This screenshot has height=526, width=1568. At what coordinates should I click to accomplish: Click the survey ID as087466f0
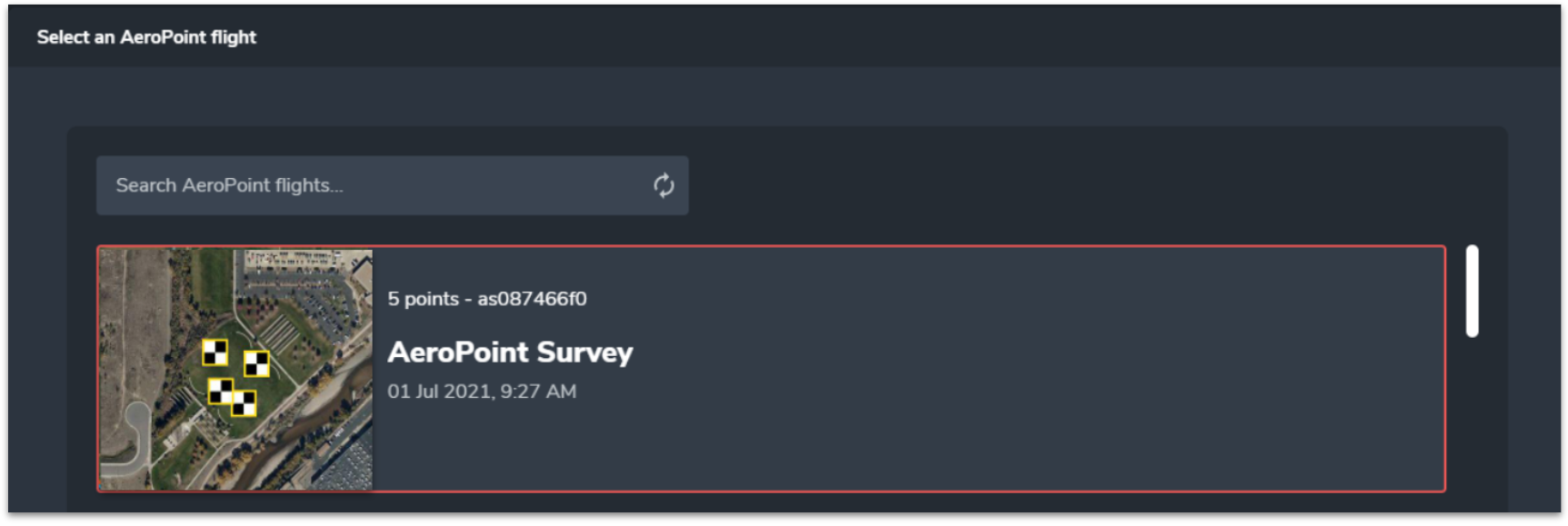click(x=532, y=299)
